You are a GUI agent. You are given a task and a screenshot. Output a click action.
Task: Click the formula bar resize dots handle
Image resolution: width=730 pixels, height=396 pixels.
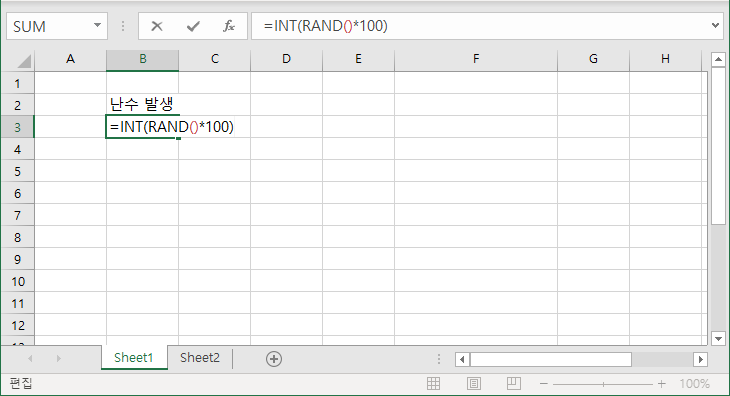[123, 26]
